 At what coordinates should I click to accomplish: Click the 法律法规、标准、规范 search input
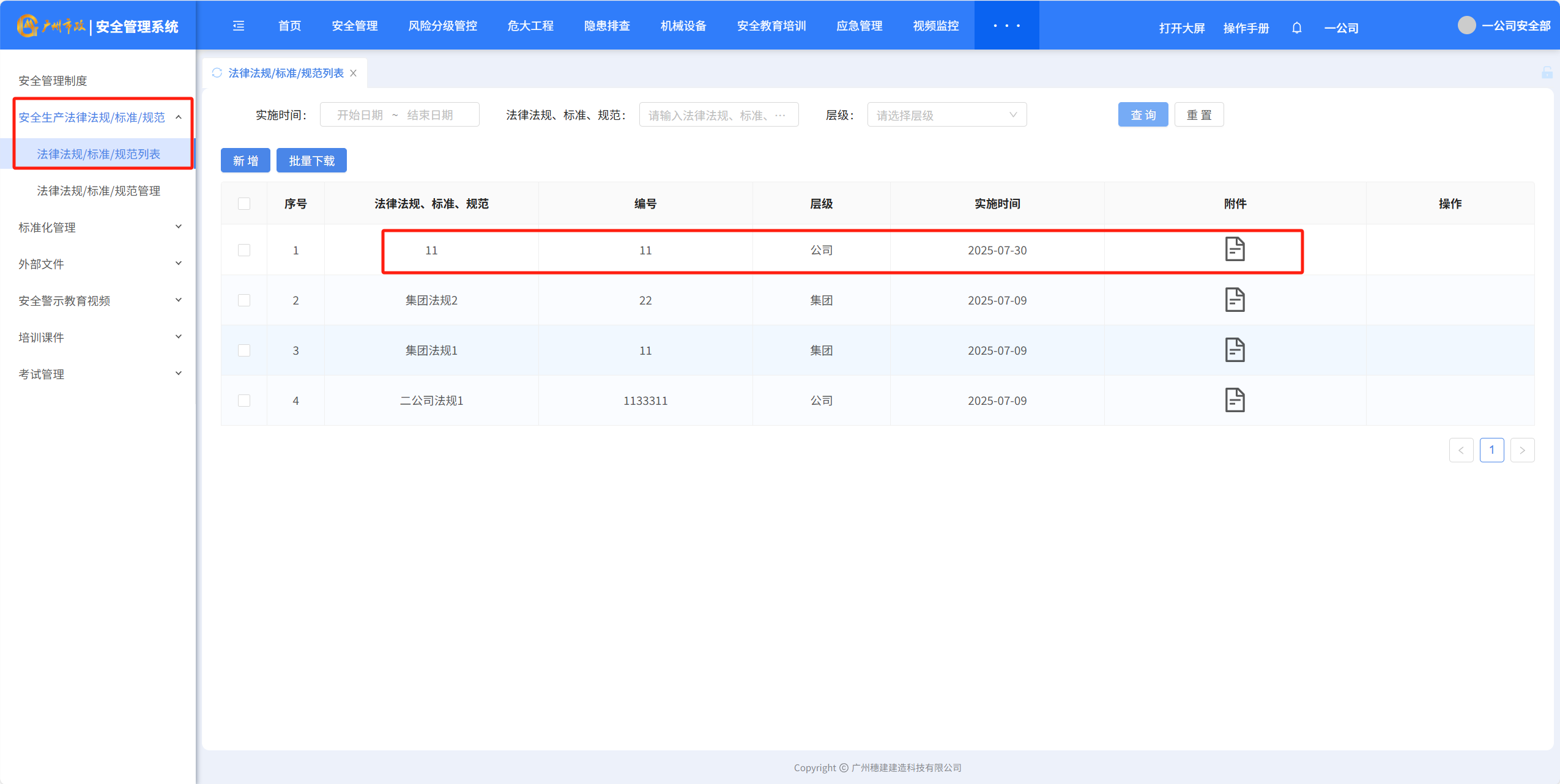click(x=718, y=115)
